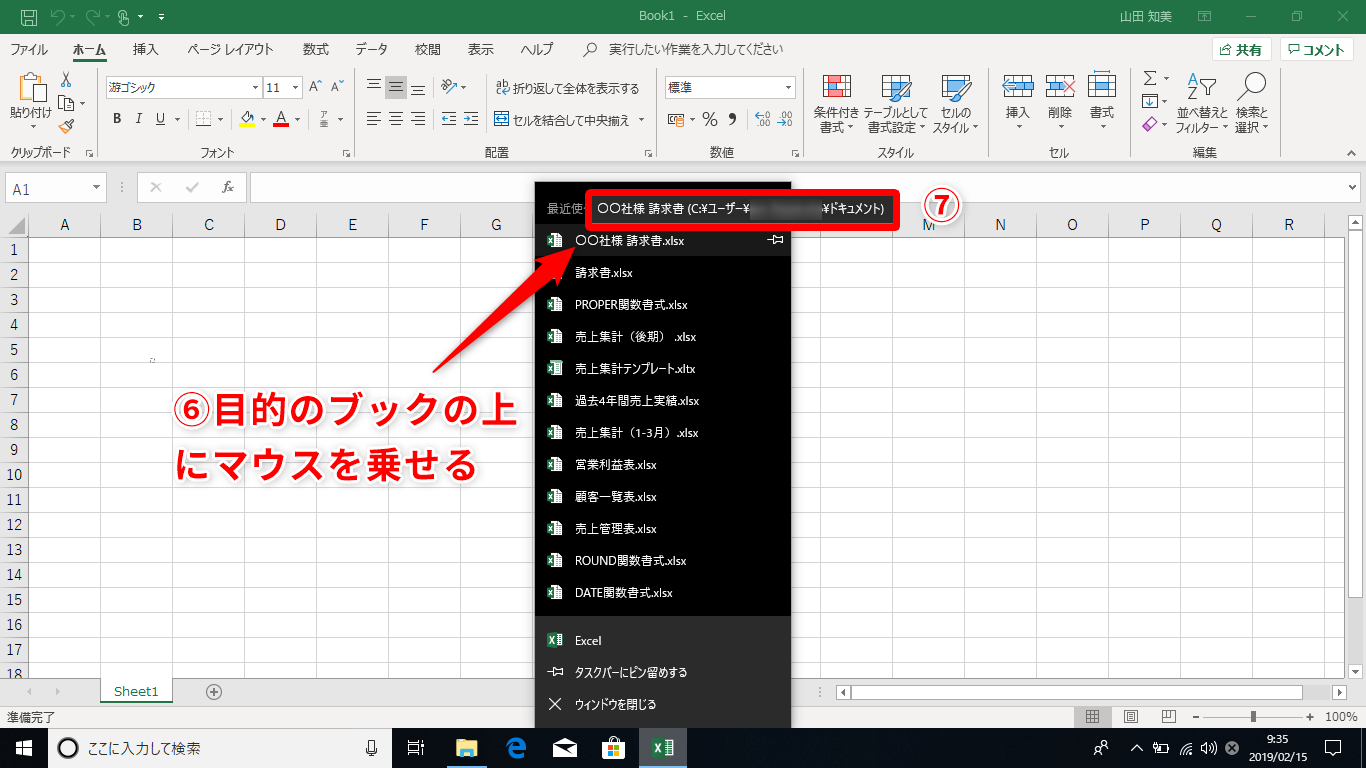1366x768 pixels.
Task: Click Merge and Center (セルを結合して中央揃え)
Action: click(x=562, y=120)
